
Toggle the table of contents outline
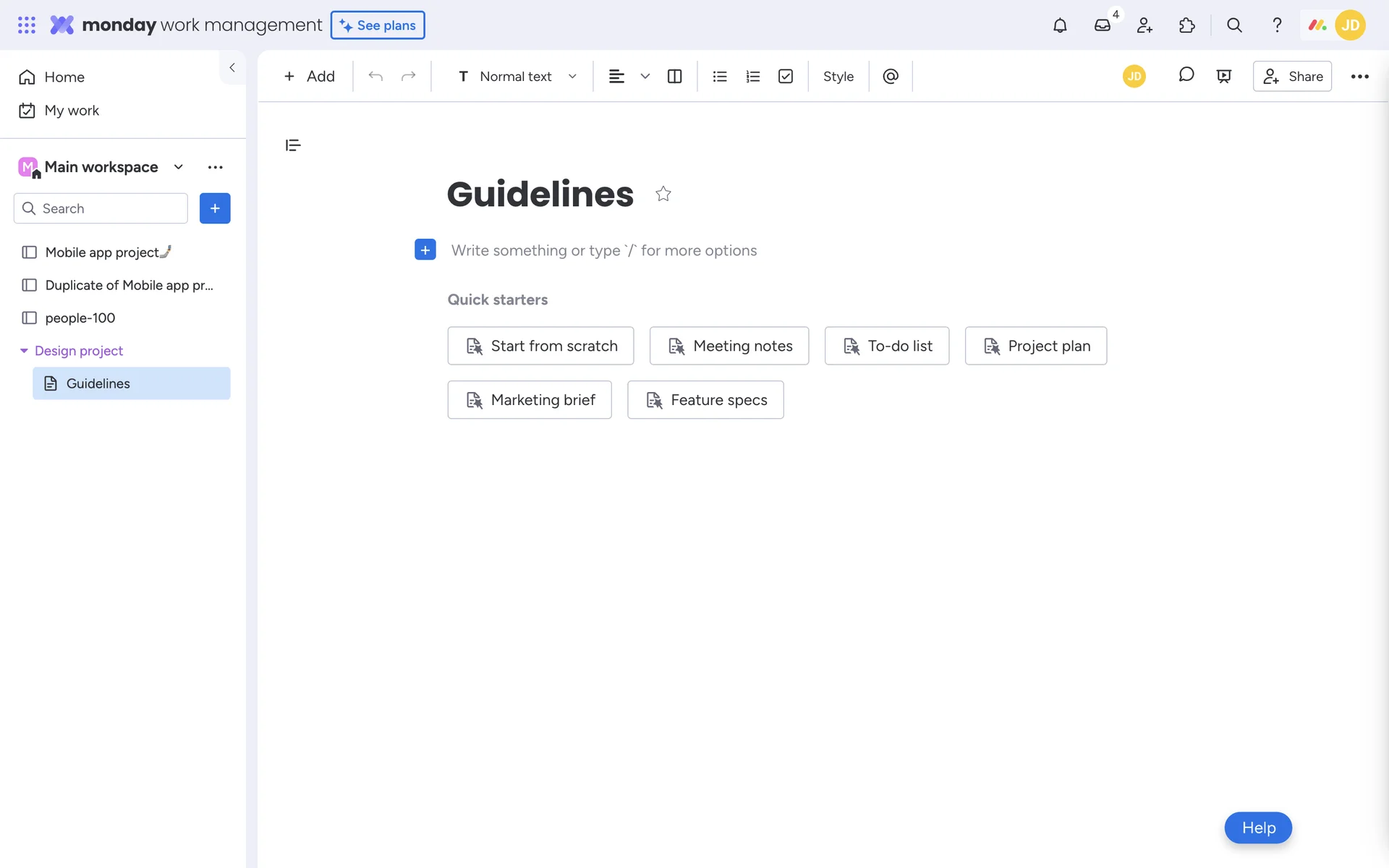click(293, 145)
